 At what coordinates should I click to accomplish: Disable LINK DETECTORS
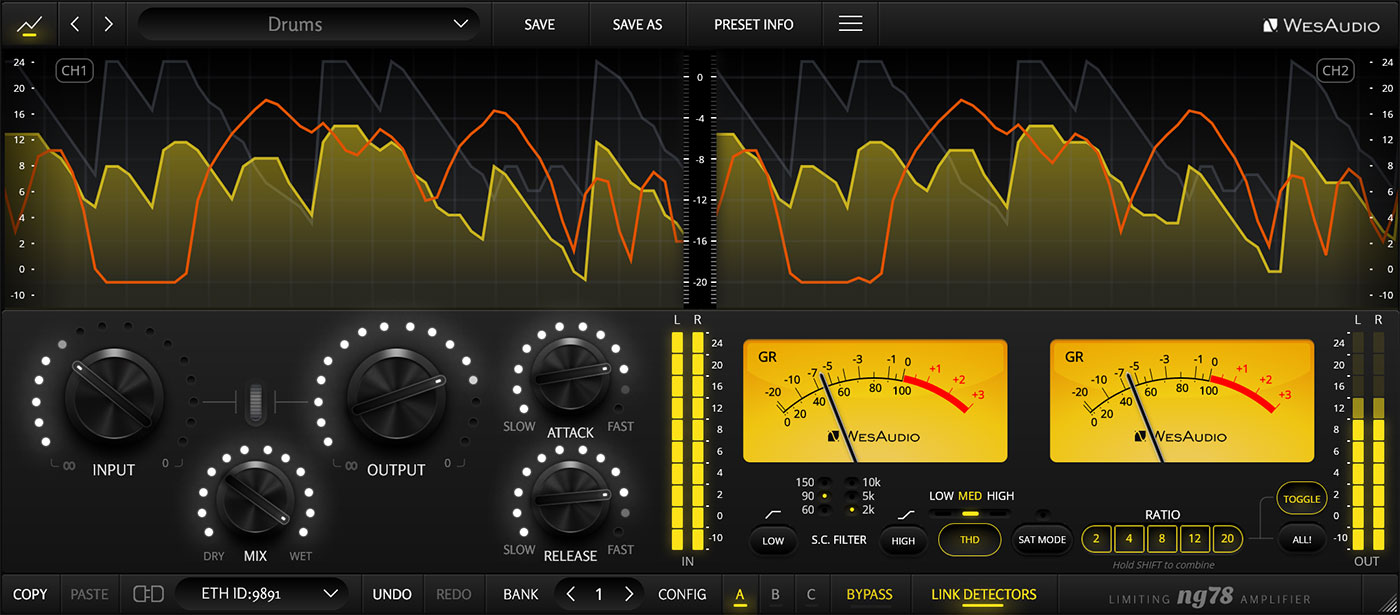[983, 594]
